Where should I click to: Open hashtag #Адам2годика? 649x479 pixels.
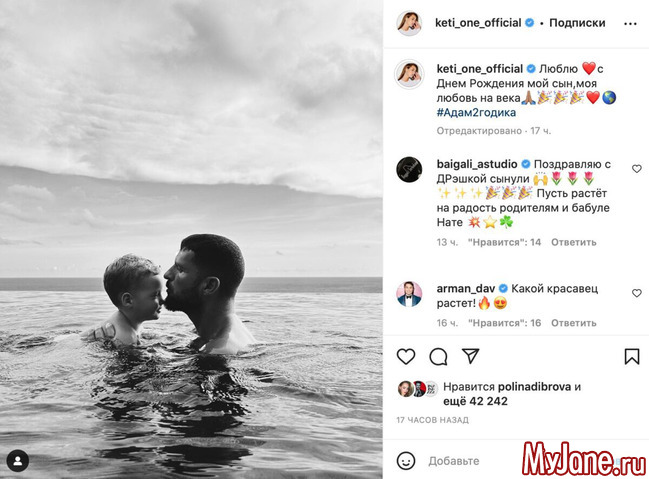pyautogui.click(x=478, y=113)
